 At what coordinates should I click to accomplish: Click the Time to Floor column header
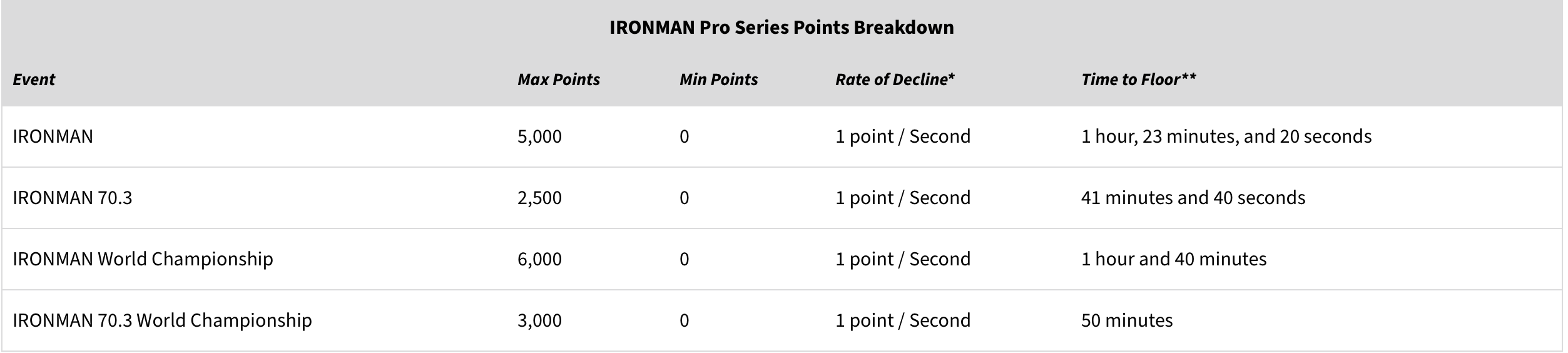(1138, 79)
